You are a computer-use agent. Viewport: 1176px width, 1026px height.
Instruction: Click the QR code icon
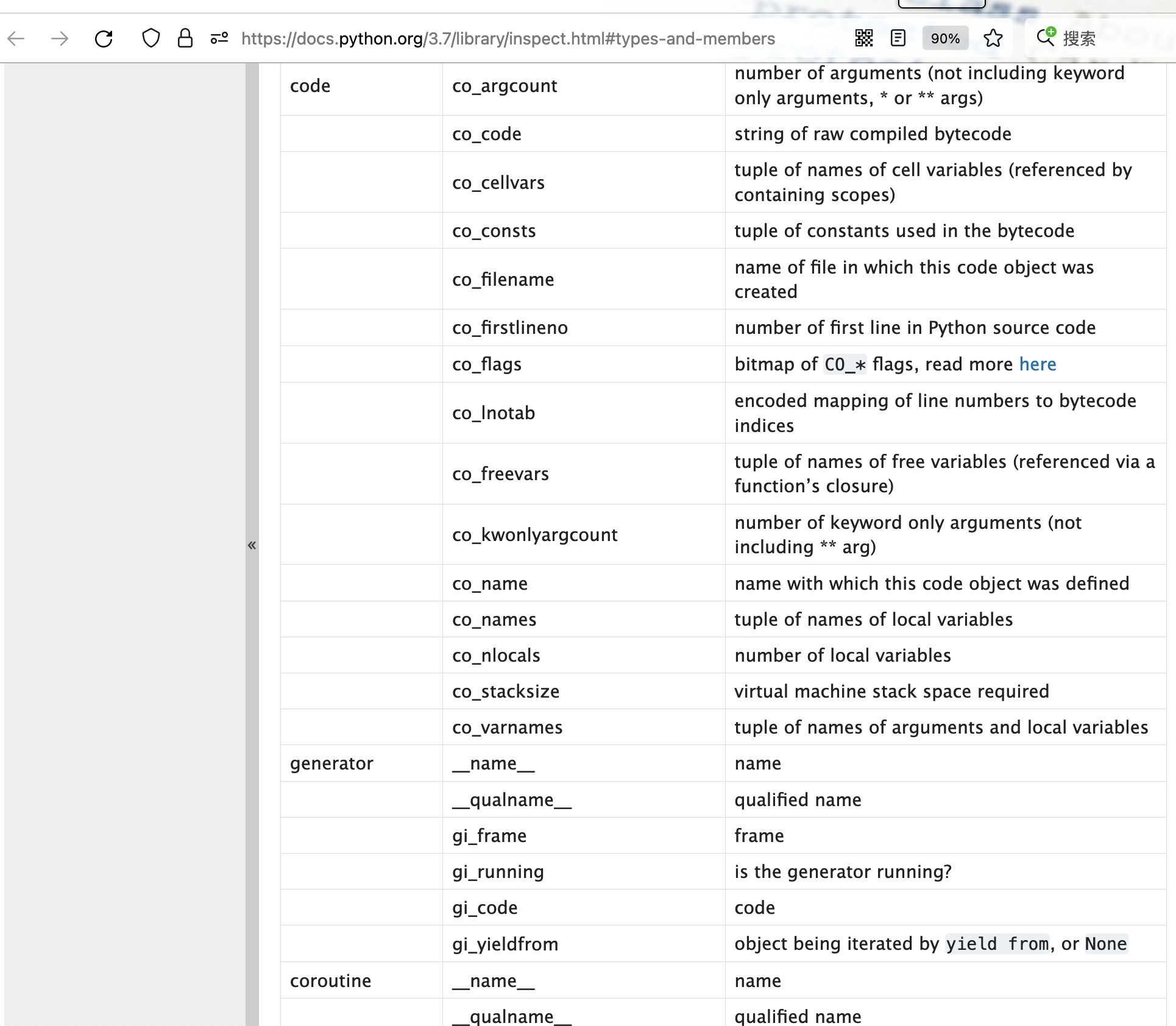point(864,38)
